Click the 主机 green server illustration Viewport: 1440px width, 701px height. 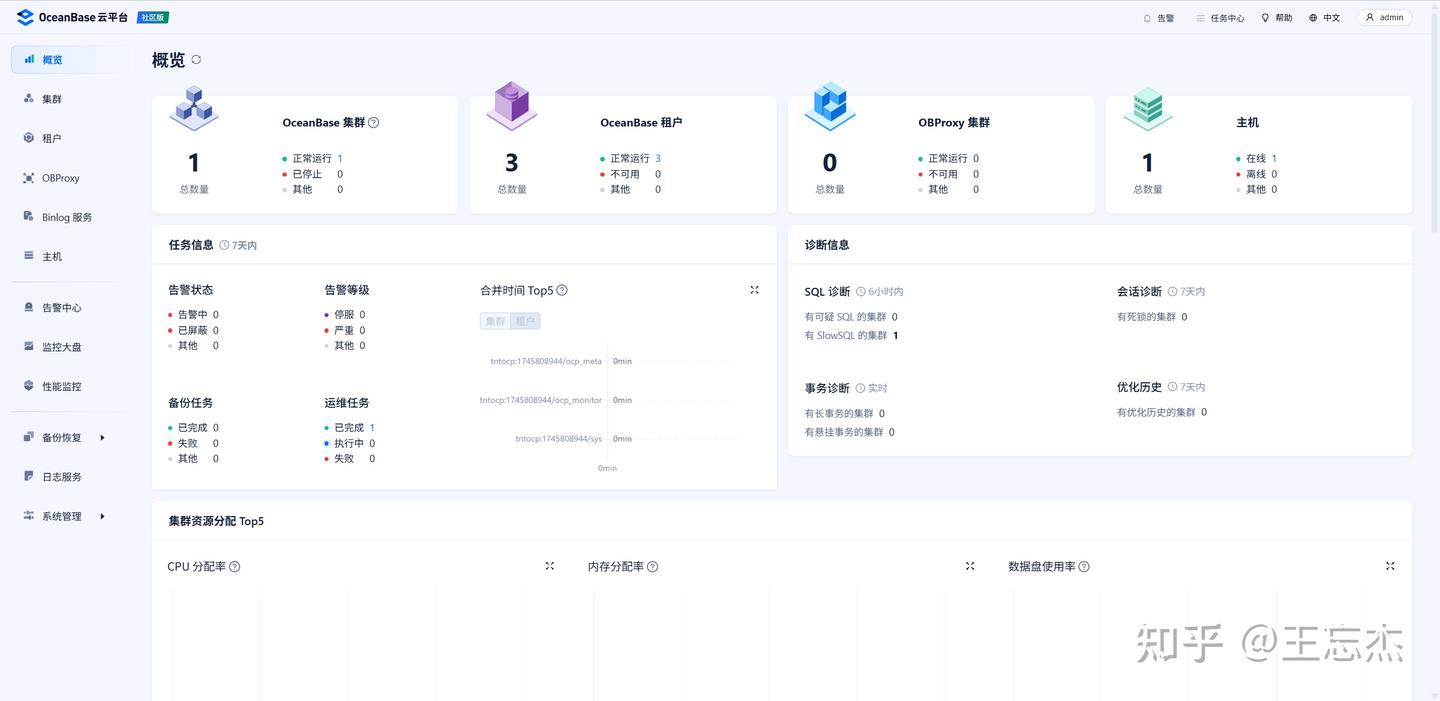[1147, 108]
